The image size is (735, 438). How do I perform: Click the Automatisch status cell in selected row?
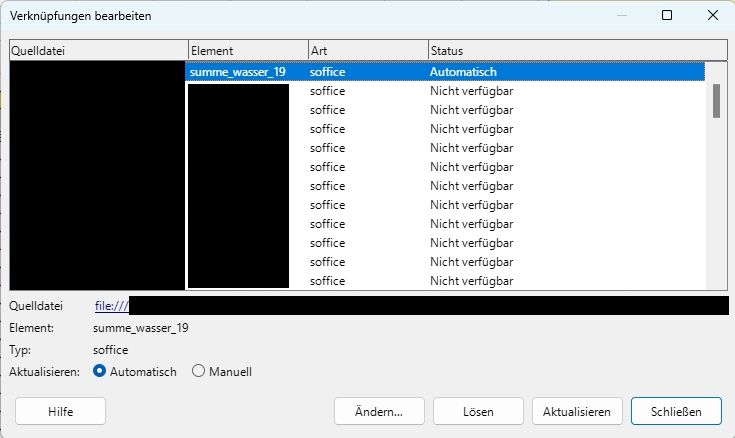point(463,72)
